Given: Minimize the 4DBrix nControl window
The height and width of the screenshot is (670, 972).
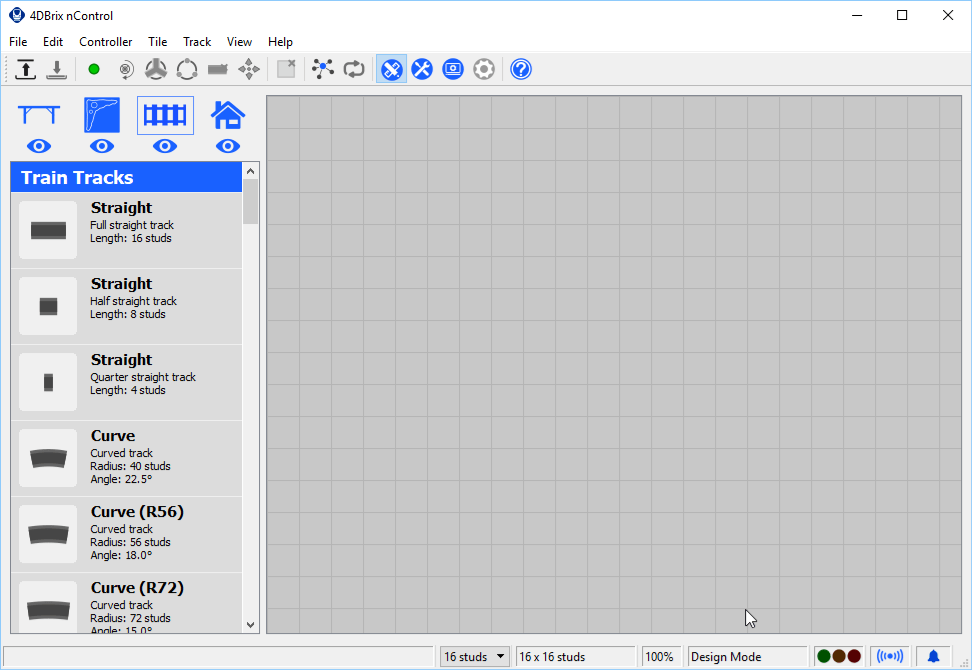Looking at the screenshot, I should click(x=857, y=15).
